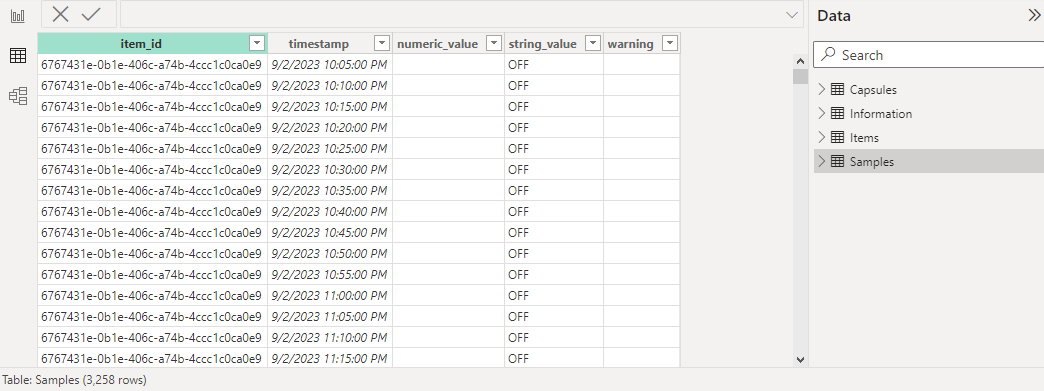
Task: Click the Items table icon
Action: point(838,137)
